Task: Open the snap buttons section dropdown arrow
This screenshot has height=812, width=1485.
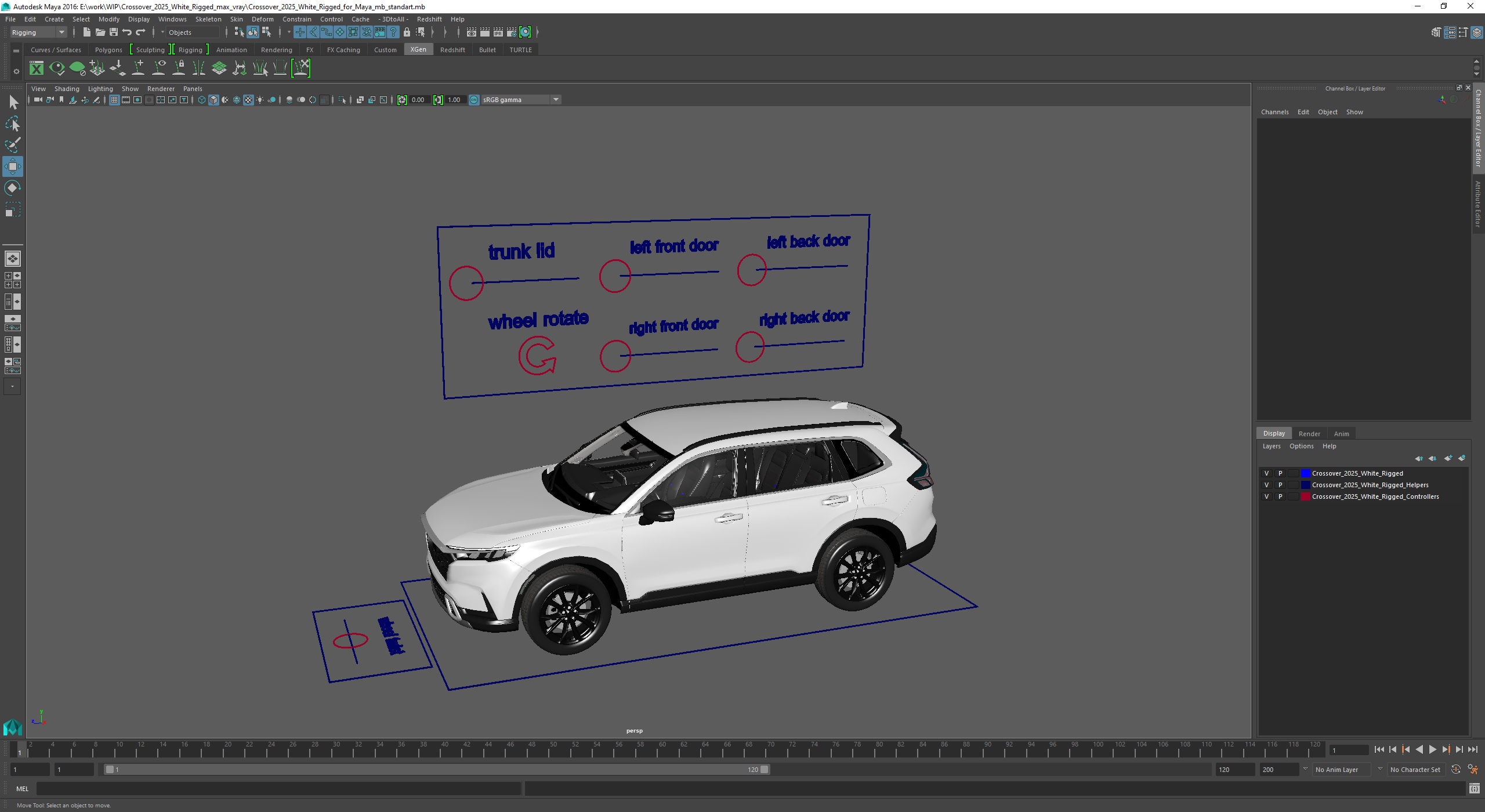Action: tap(288, 32)
